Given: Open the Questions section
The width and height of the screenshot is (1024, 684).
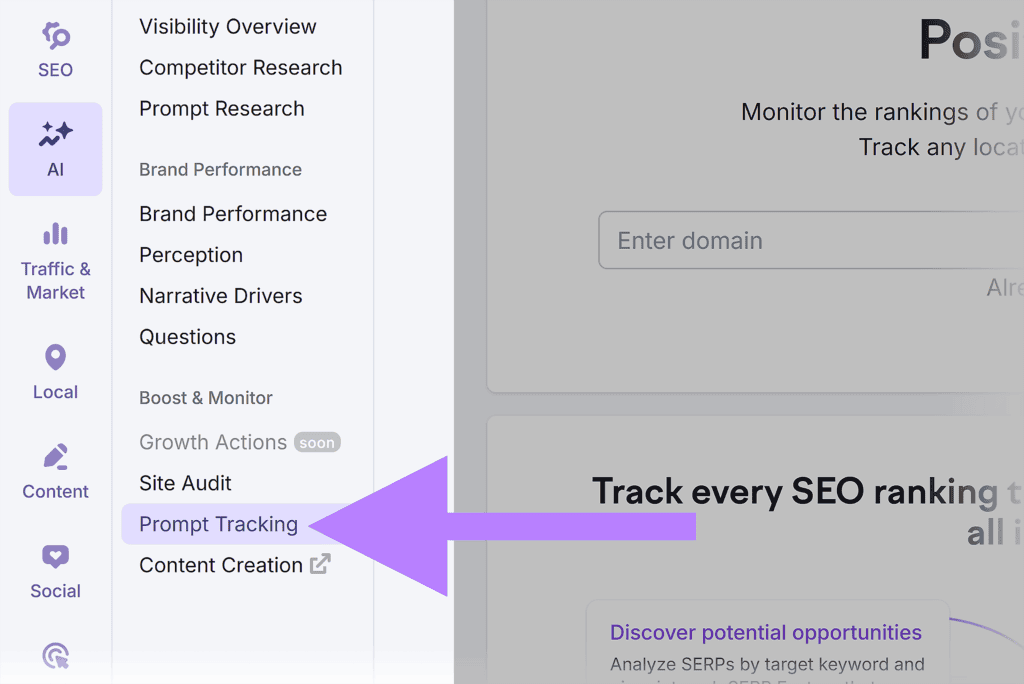Looking at the screenshot, I should click(187, 337).
